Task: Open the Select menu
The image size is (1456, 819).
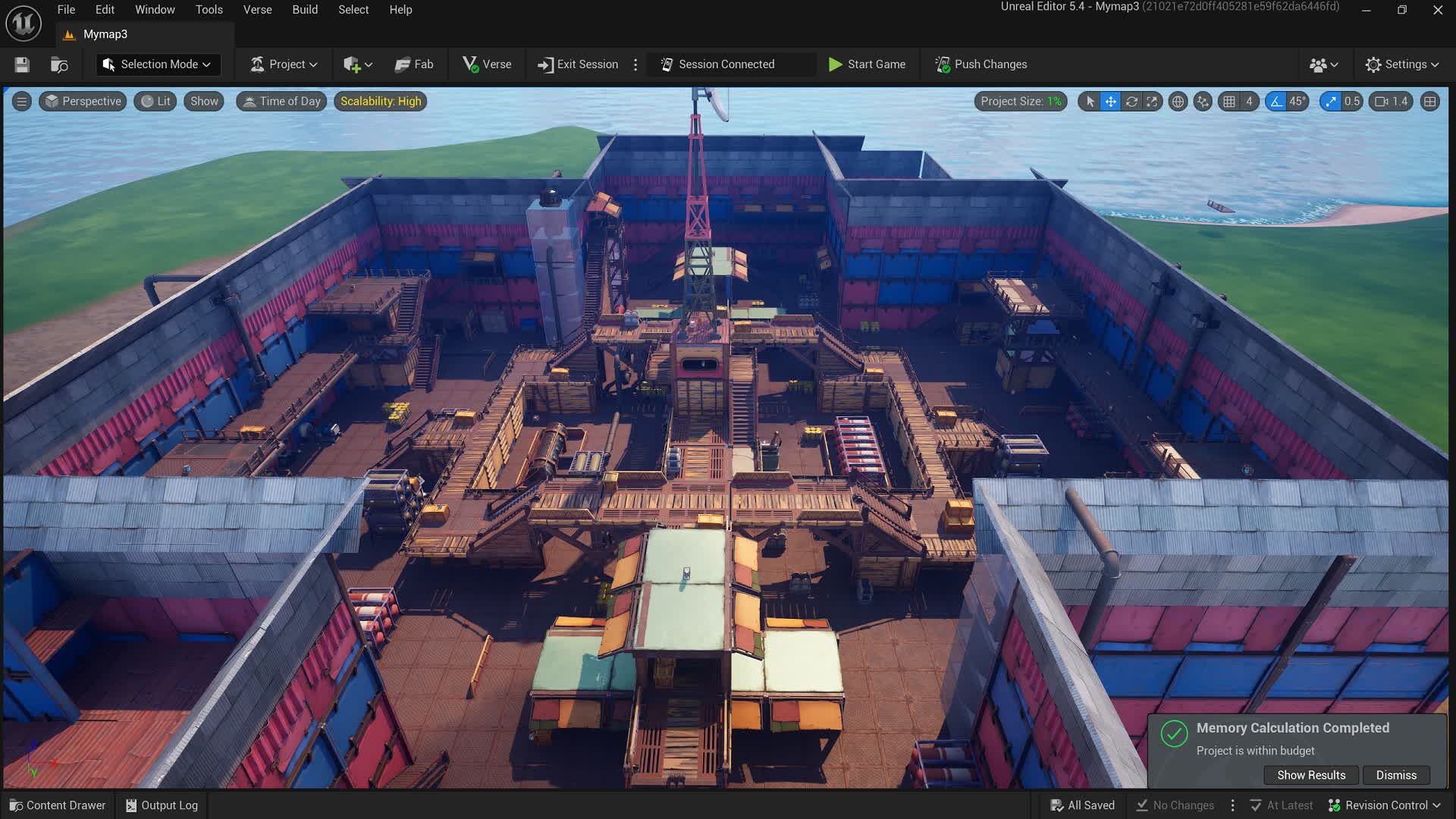Action: click(353, 10)
